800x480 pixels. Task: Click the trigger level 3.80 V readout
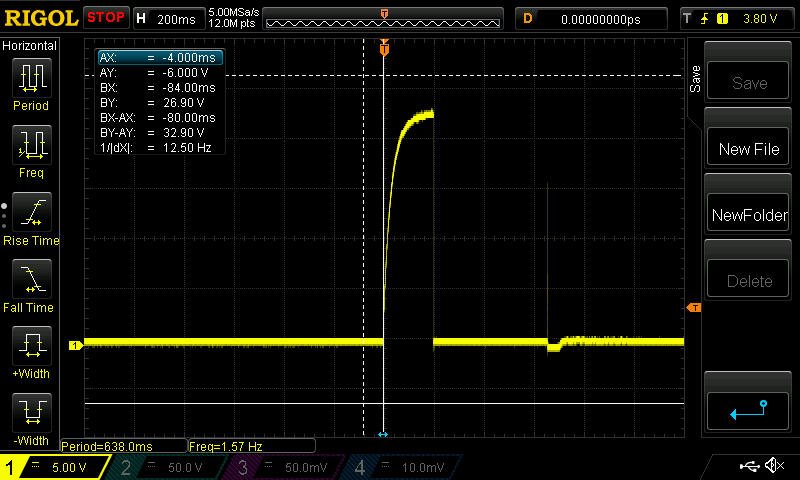(x=762, y=18)
